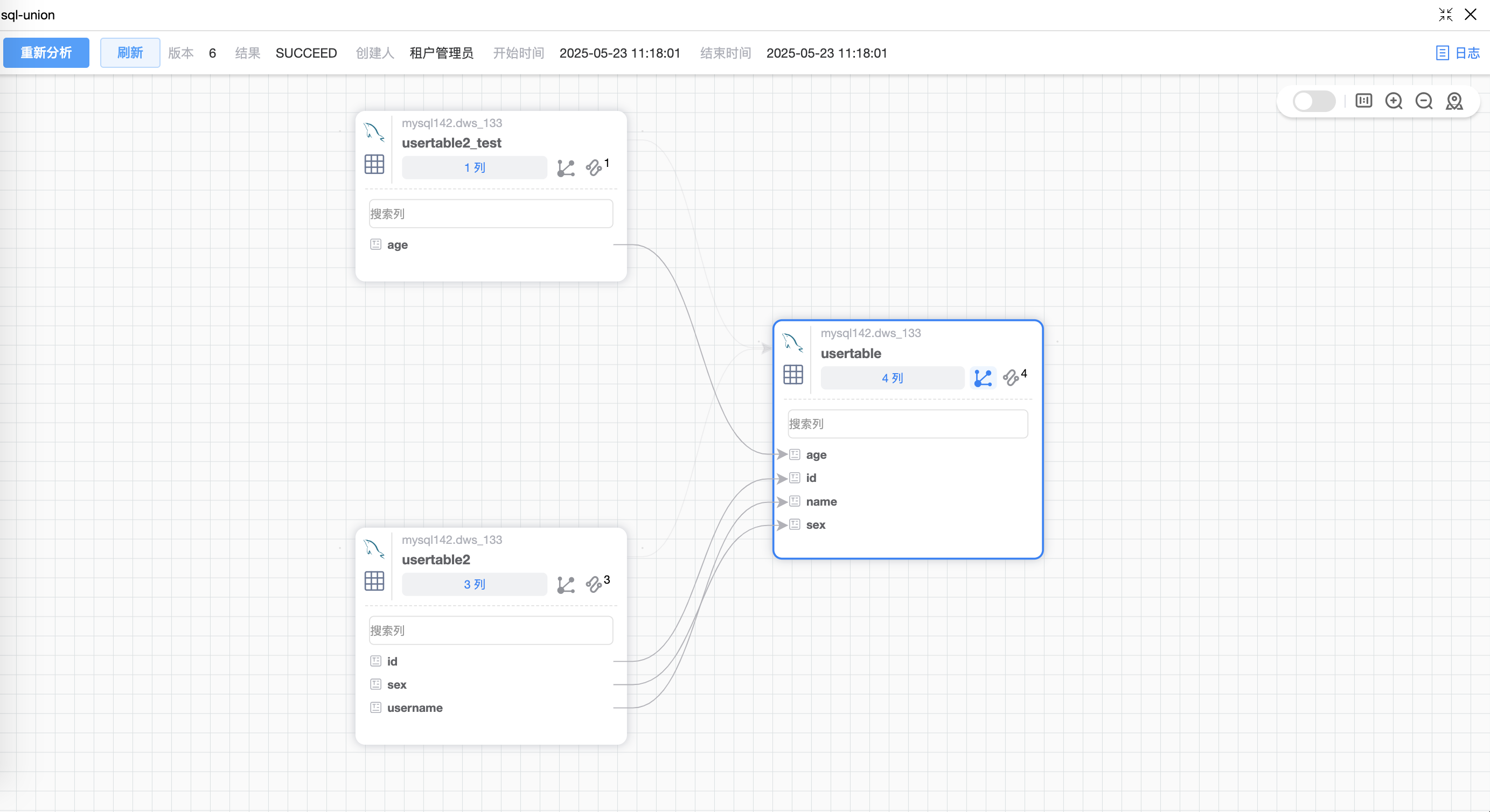Click highlighted lineage branch icon on usertable
The height and width of the screenshot is (812, 1490).
(982, 378)
